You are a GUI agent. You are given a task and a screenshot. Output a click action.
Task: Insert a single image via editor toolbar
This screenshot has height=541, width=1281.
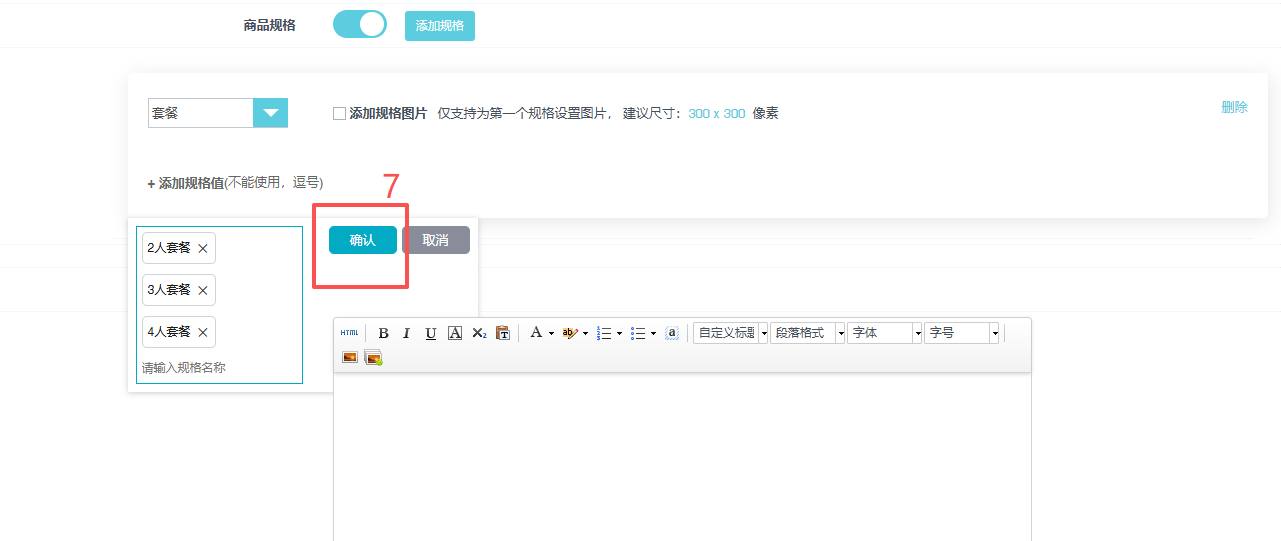point(350,357)
